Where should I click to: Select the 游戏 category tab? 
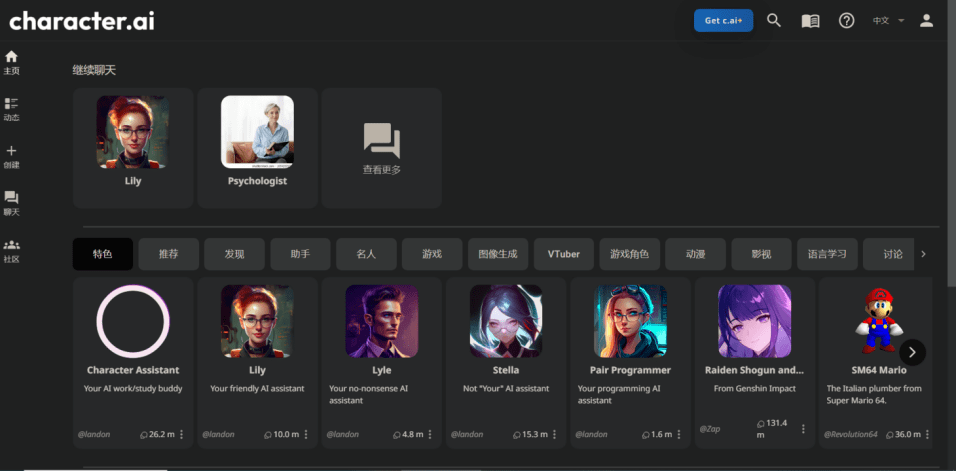tap(432, 254)
